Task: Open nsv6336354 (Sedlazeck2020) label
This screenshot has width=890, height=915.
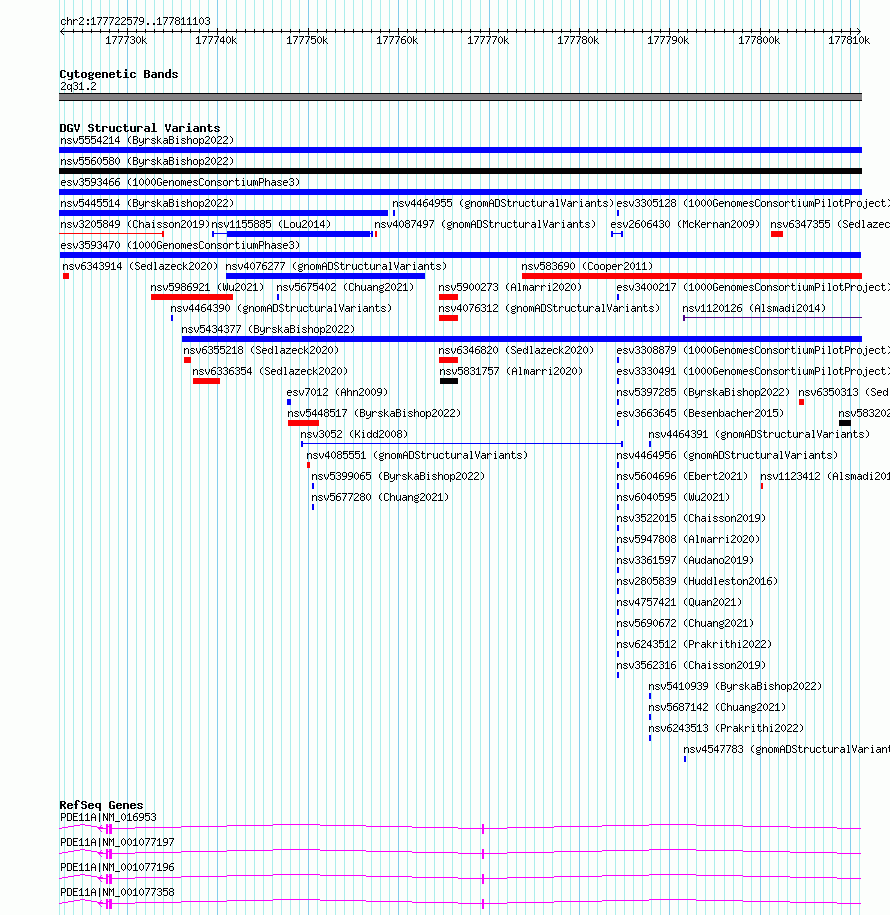Action: pos(270,372)
